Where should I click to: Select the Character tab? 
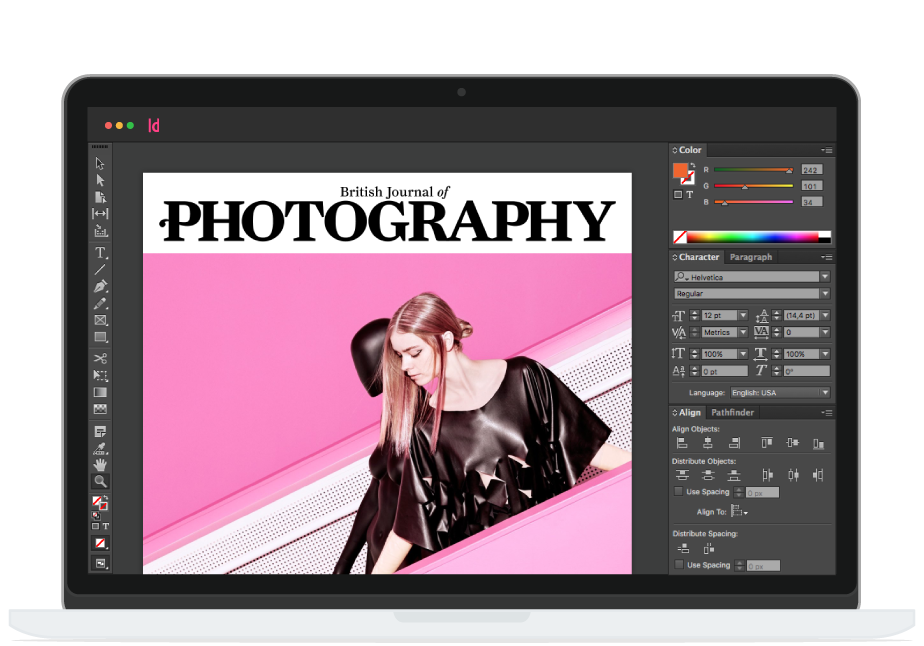pyautogui.click(x=699, y=257)
